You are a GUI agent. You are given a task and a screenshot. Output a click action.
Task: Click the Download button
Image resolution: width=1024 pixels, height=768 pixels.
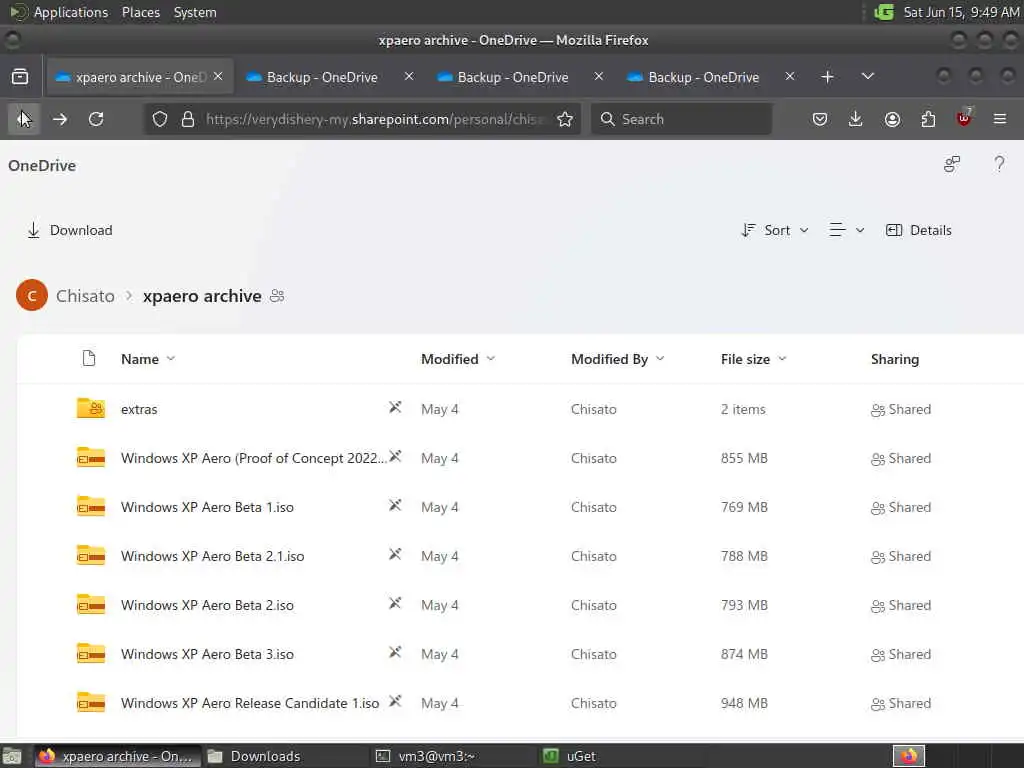69,230
